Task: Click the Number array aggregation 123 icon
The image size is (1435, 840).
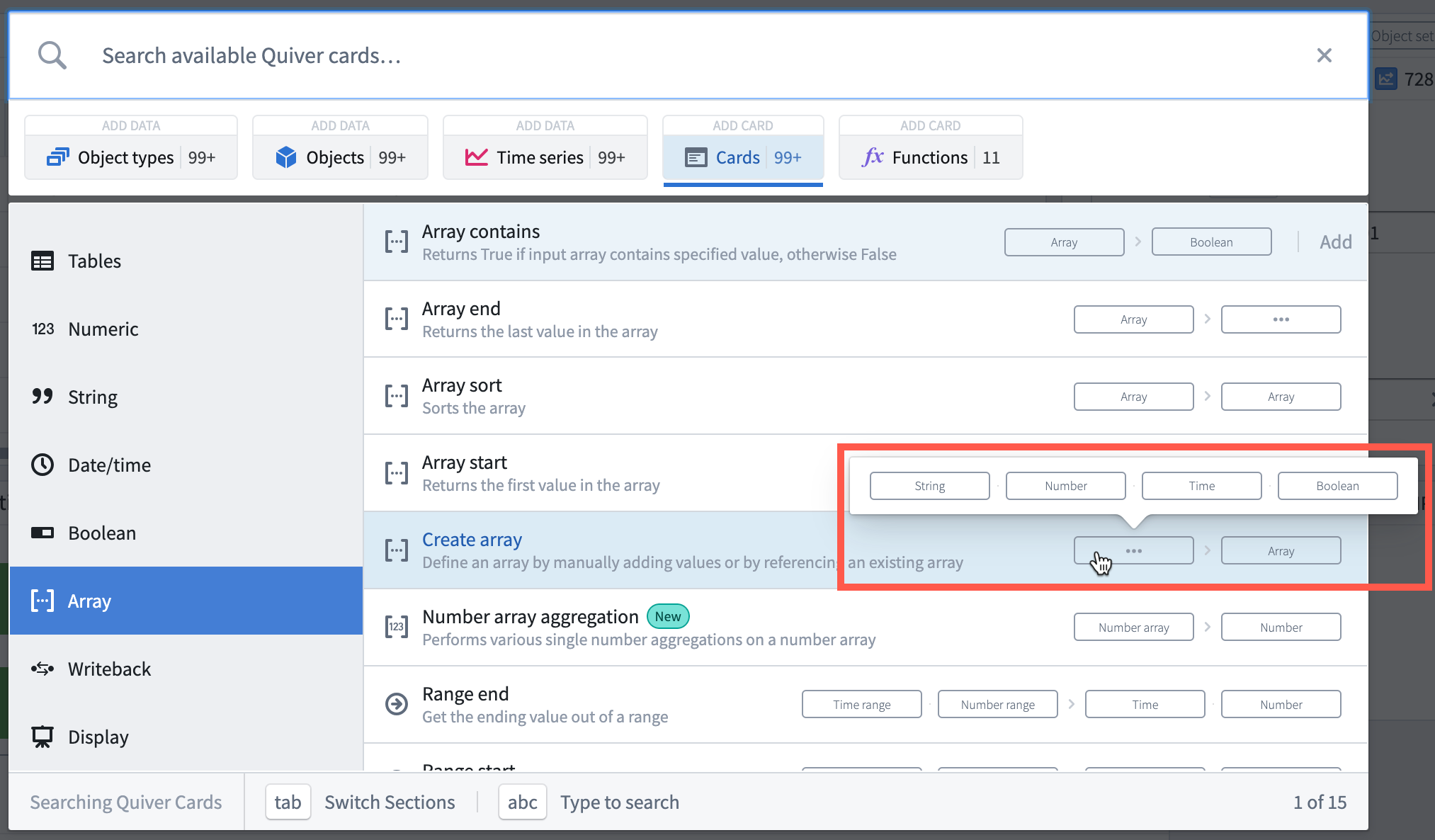Action: 397,627
